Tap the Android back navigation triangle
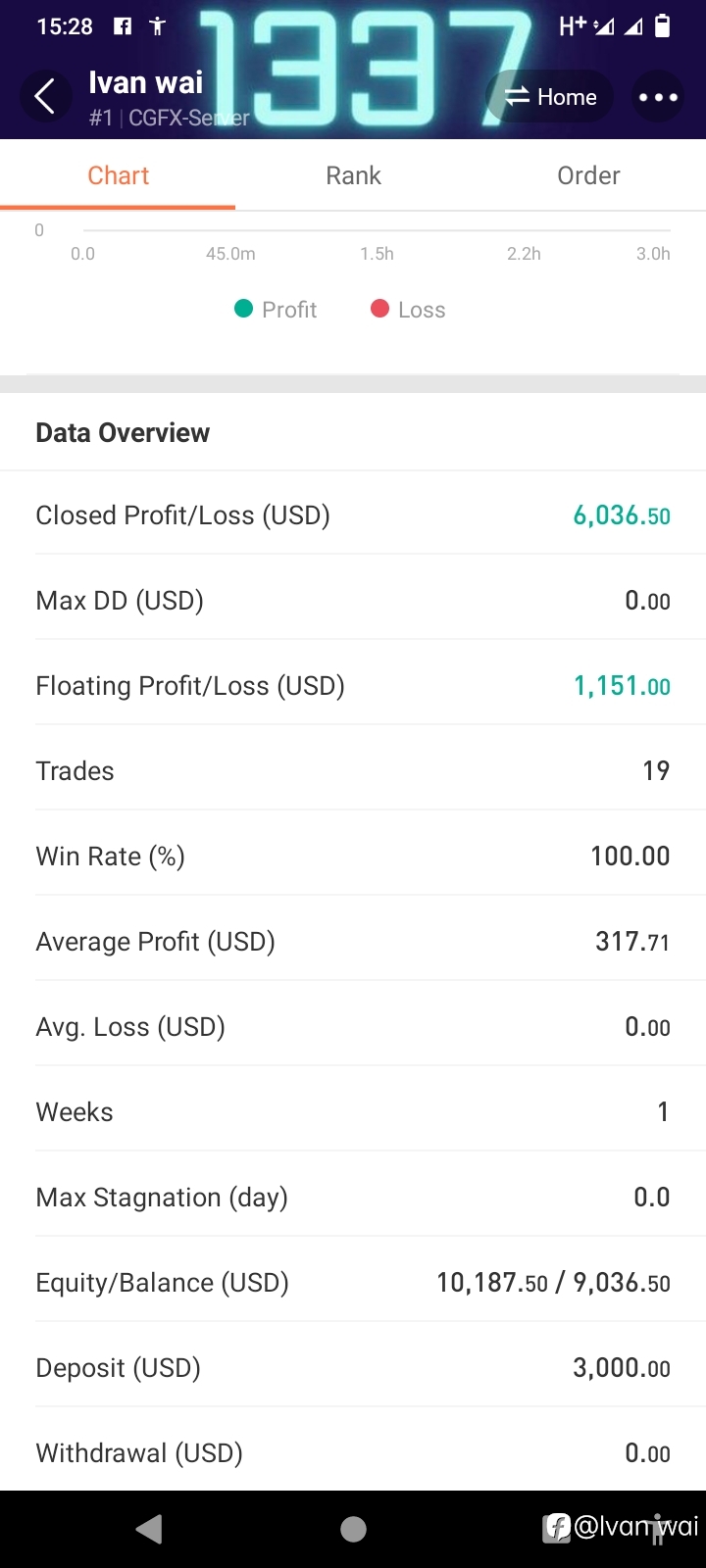Screen dimensions: 706x1568 [149, 1529]
